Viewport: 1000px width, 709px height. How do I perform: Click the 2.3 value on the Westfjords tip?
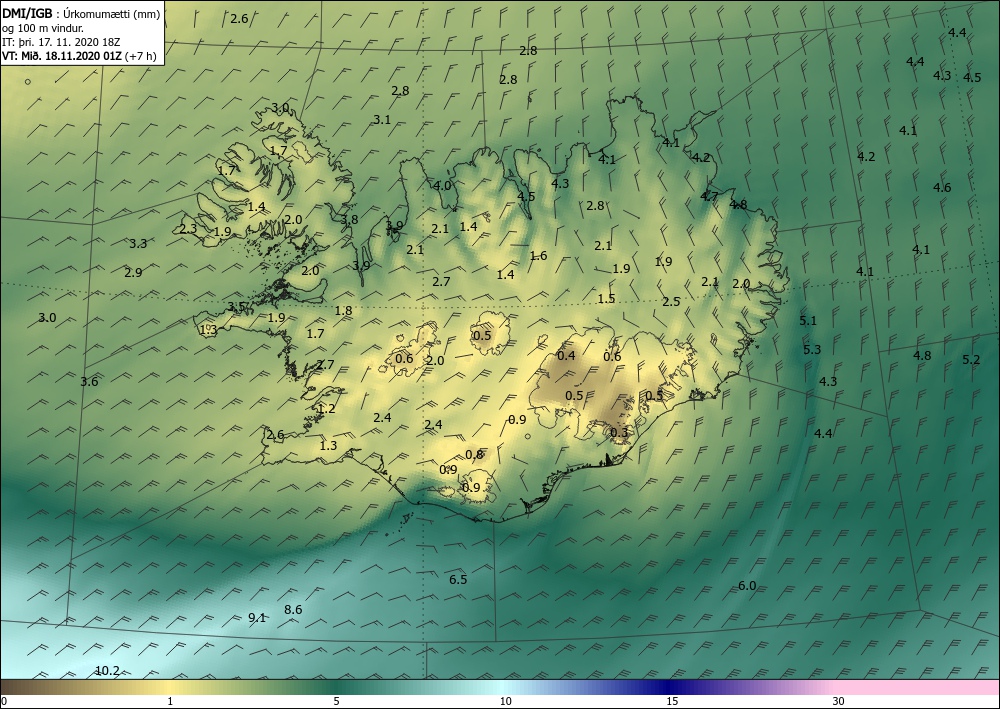pos(188,228)
